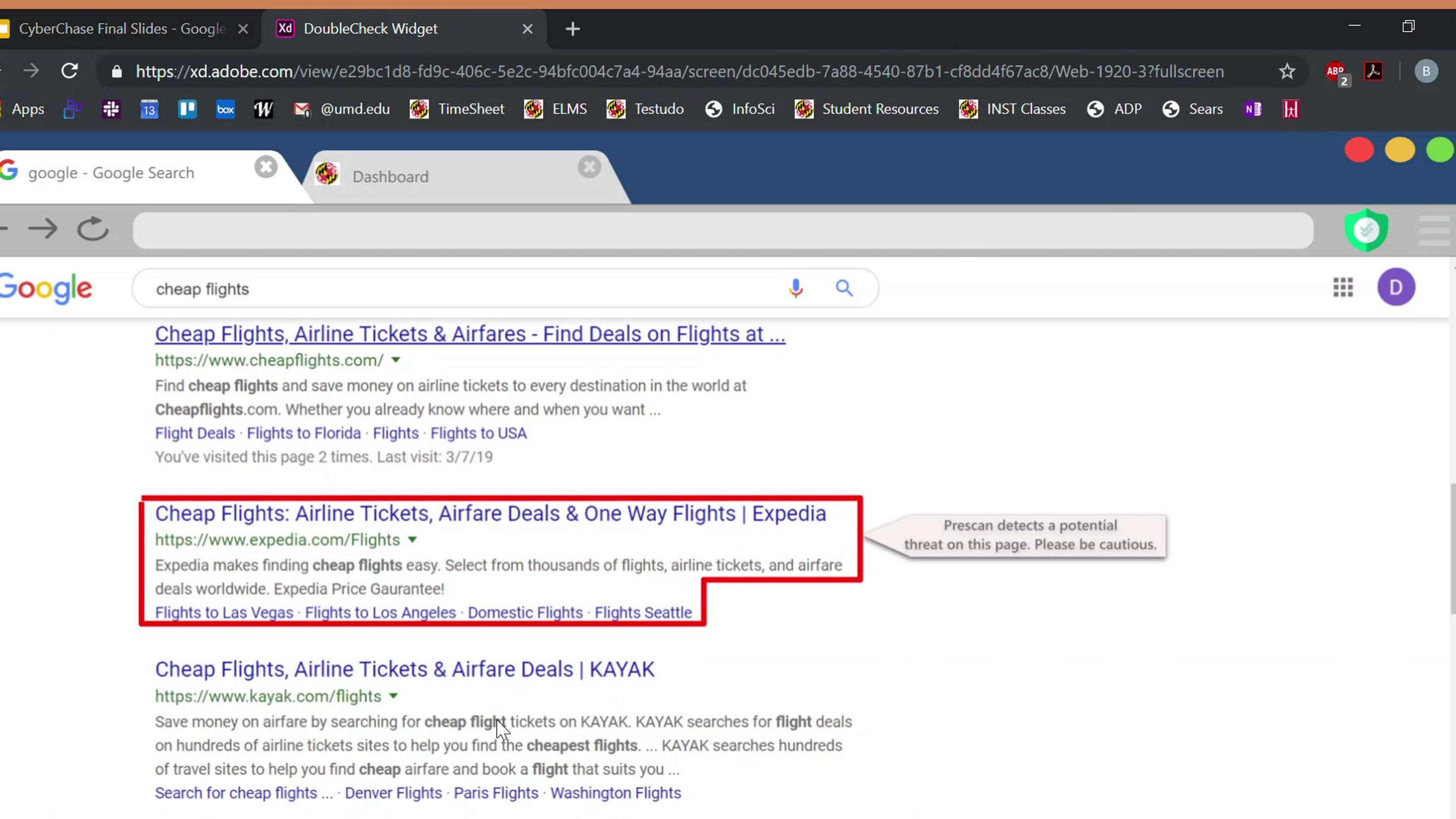The image size is (1456, 819).
Task: Open a new Chrome tab
Action: click(x=572, y=29)
